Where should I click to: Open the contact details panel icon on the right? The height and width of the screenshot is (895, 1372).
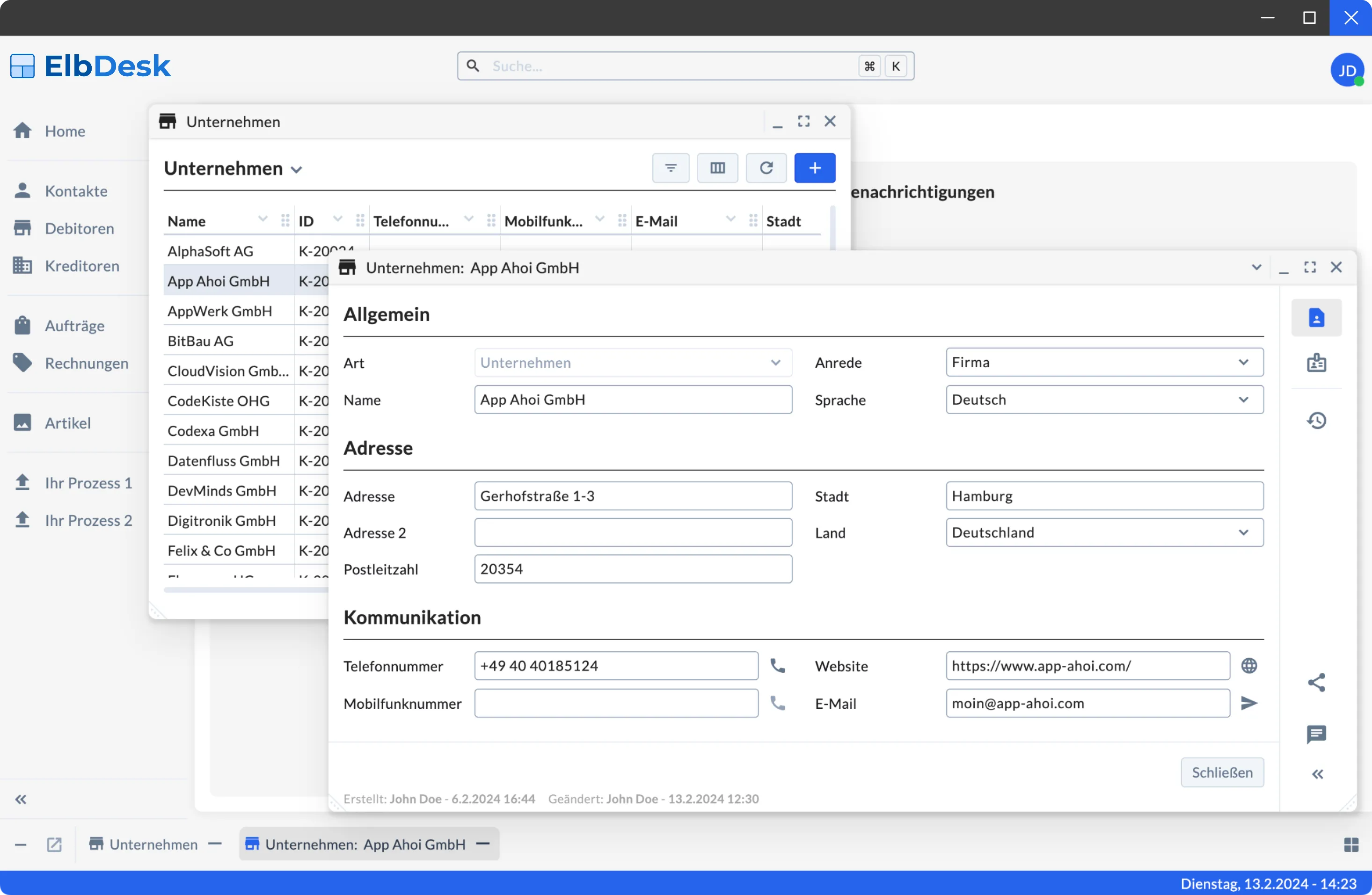[x=1317, y=317]
